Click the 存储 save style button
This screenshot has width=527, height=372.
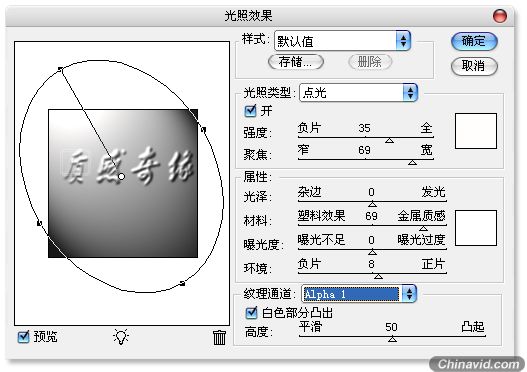(296, 62)
